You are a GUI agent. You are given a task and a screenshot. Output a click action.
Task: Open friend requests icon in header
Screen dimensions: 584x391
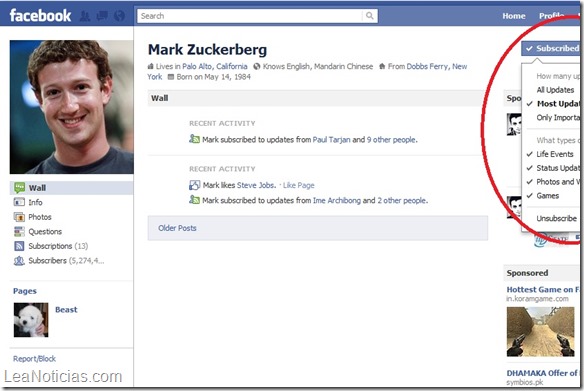point(85,16)
